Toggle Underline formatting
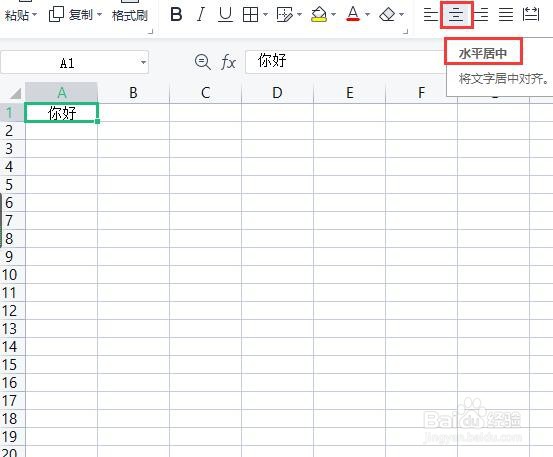553x457 pixels. click(x=225, y=14)
